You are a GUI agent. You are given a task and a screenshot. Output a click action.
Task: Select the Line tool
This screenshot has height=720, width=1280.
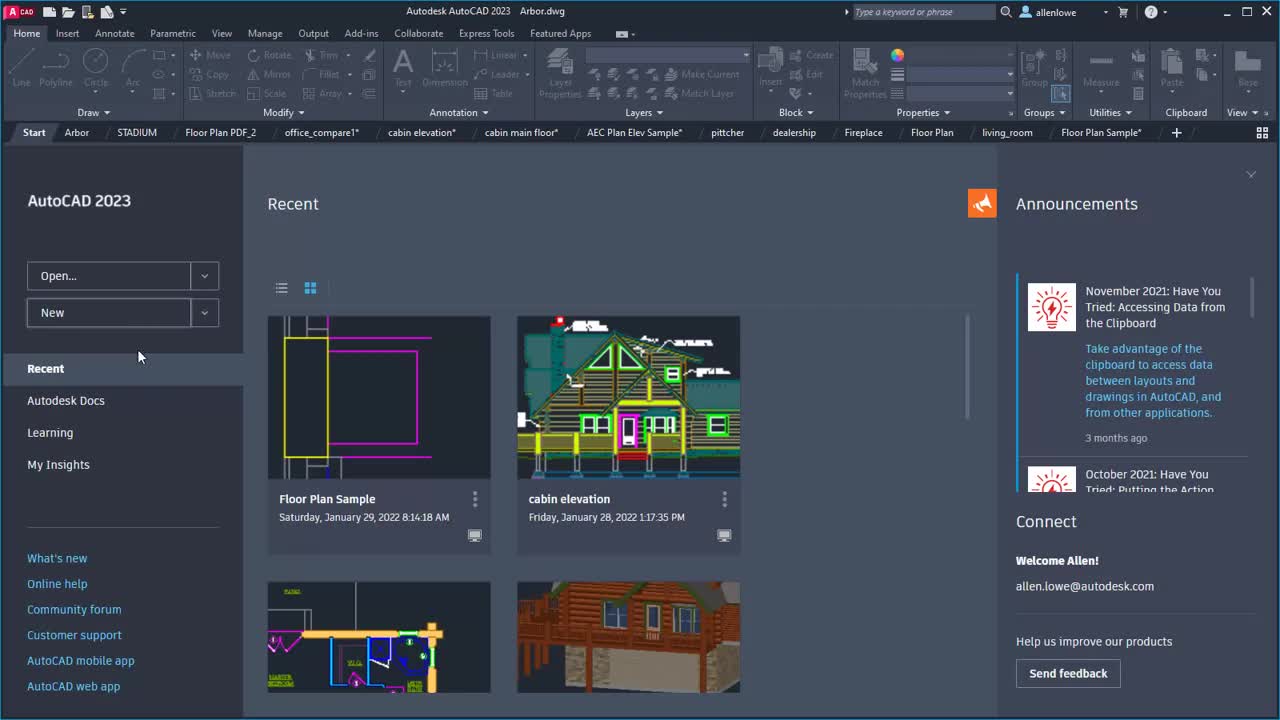[x=21, y=69]
